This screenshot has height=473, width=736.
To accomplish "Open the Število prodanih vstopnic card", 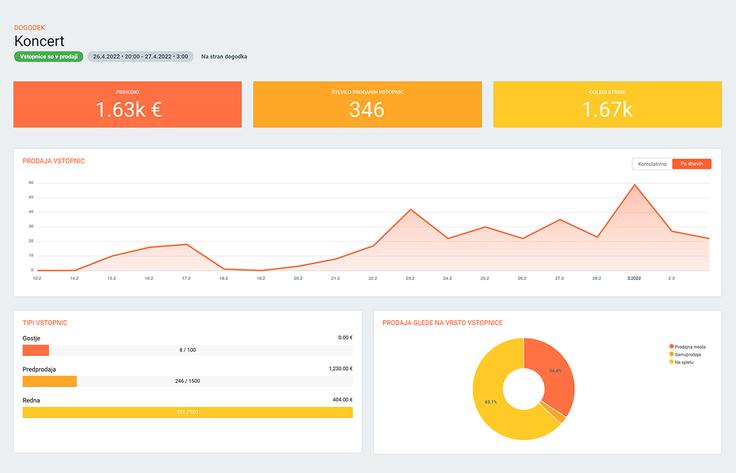I will pyautogui.click(x=367, y=105).
